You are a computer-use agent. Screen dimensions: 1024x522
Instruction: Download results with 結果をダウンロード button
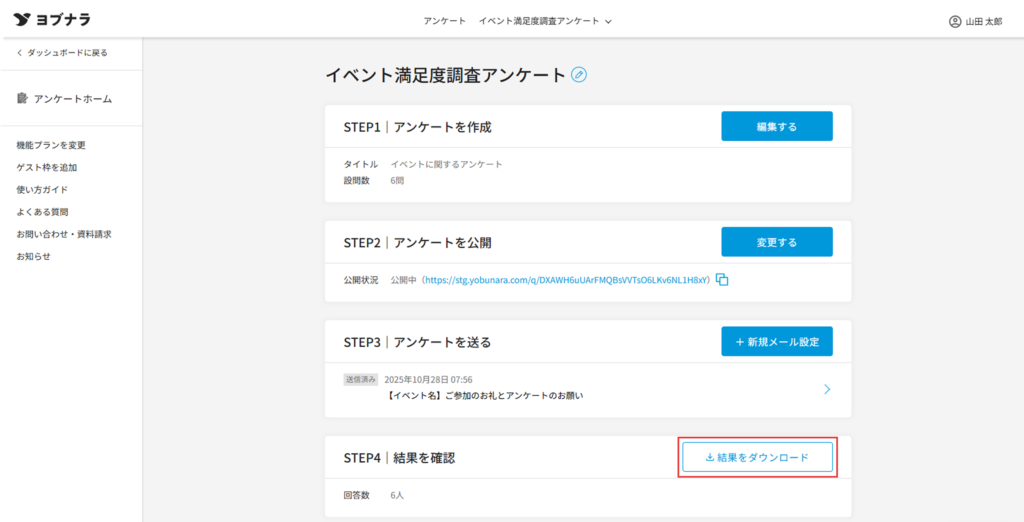(x=757, y=457)
